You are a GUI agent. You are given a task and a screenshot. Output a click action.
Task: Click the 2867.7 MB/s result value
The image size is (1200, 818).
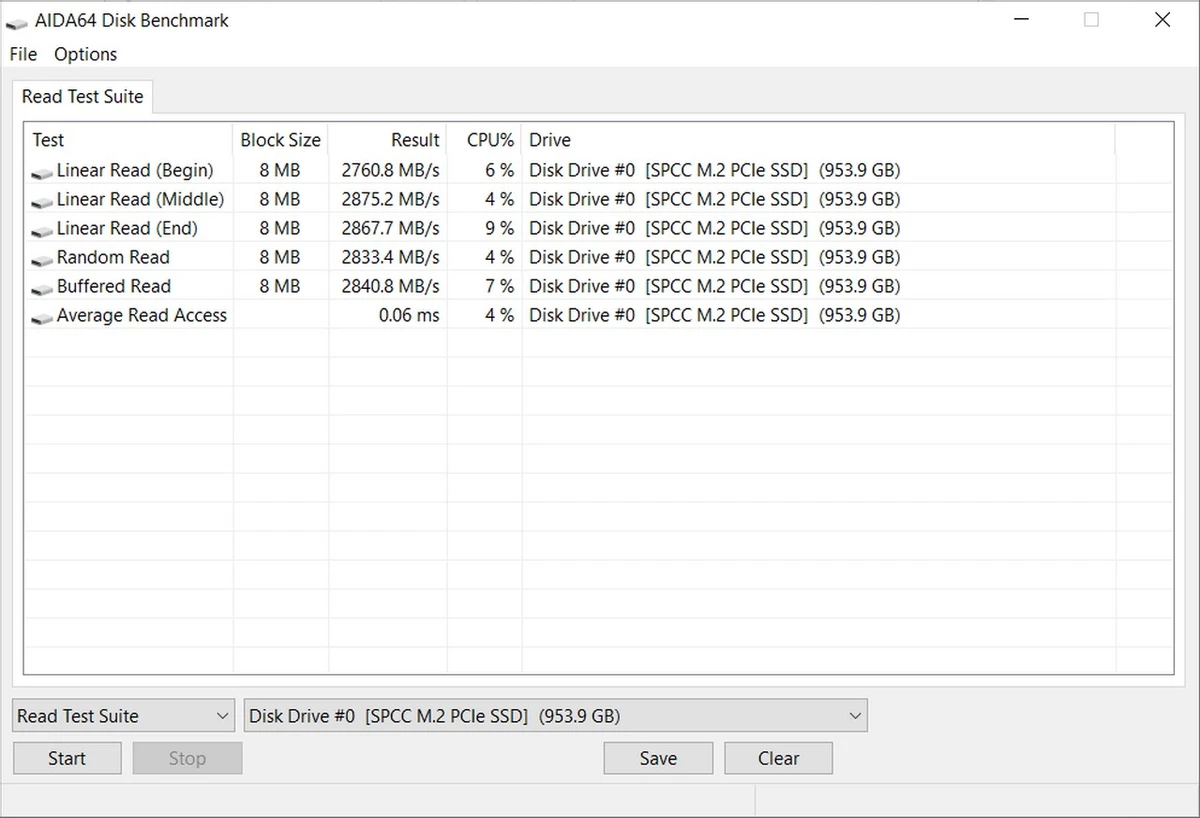tap(390, 228)
